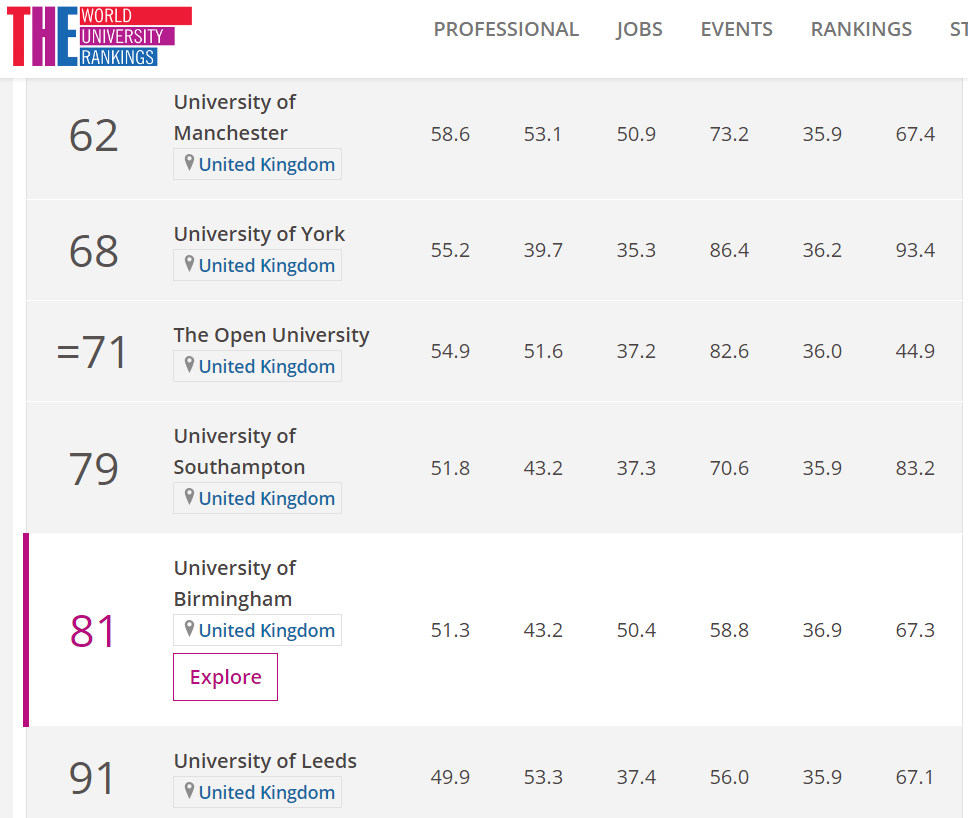Click score 86.4 in the York row
968x818 pixels.
(x=729, y=250)
